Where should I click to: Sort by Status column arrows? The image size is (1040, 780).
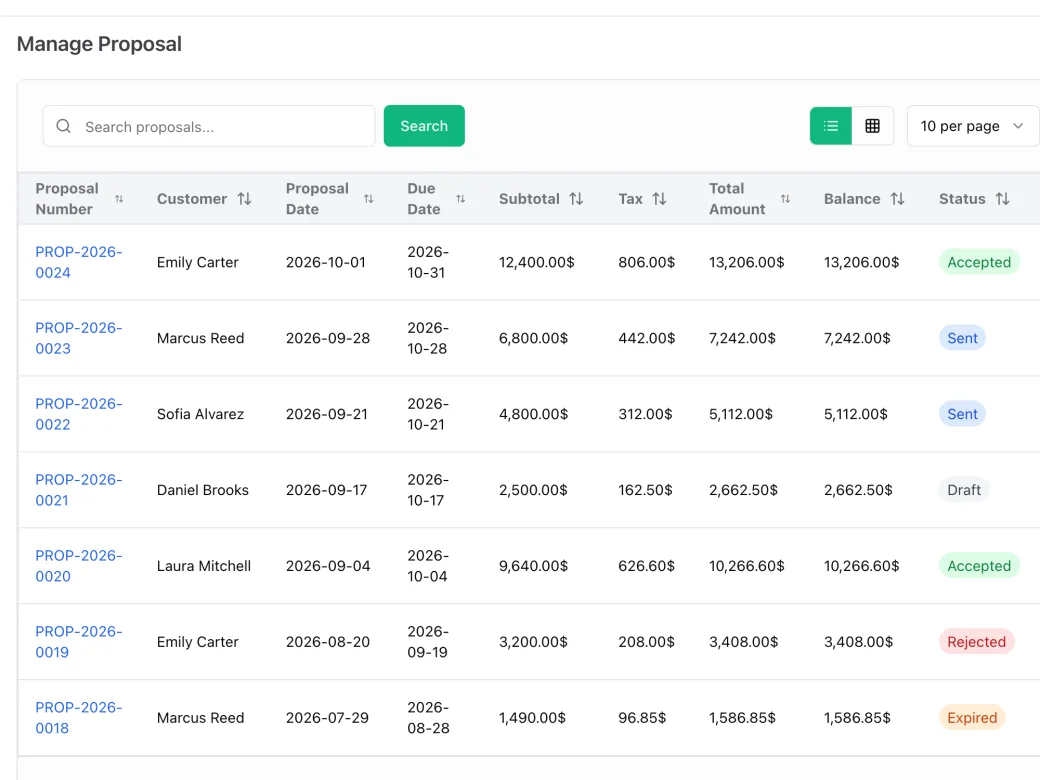[1002, 199]
